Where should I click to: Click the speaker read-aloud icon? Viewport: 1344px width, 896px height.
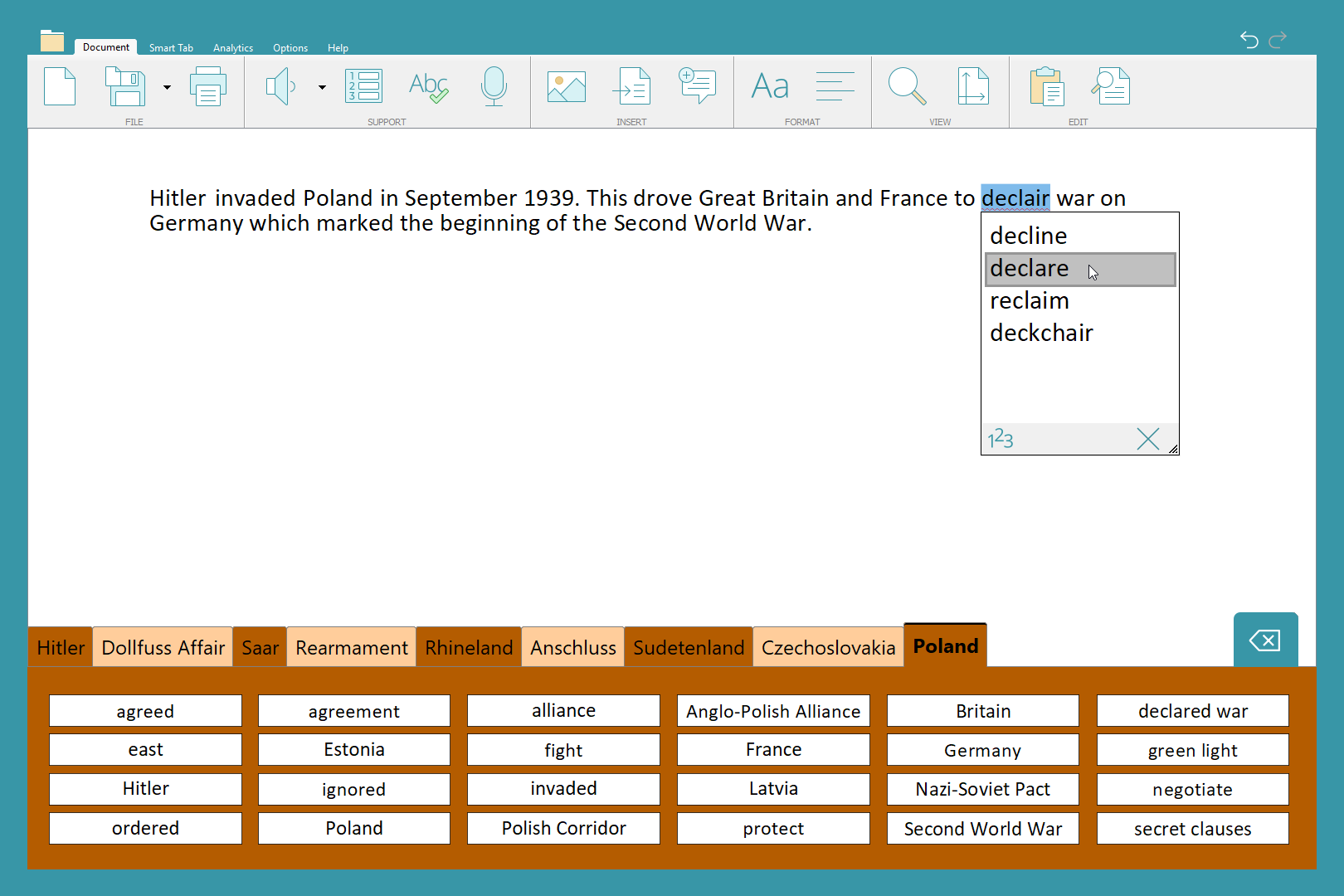pos(280,86)
